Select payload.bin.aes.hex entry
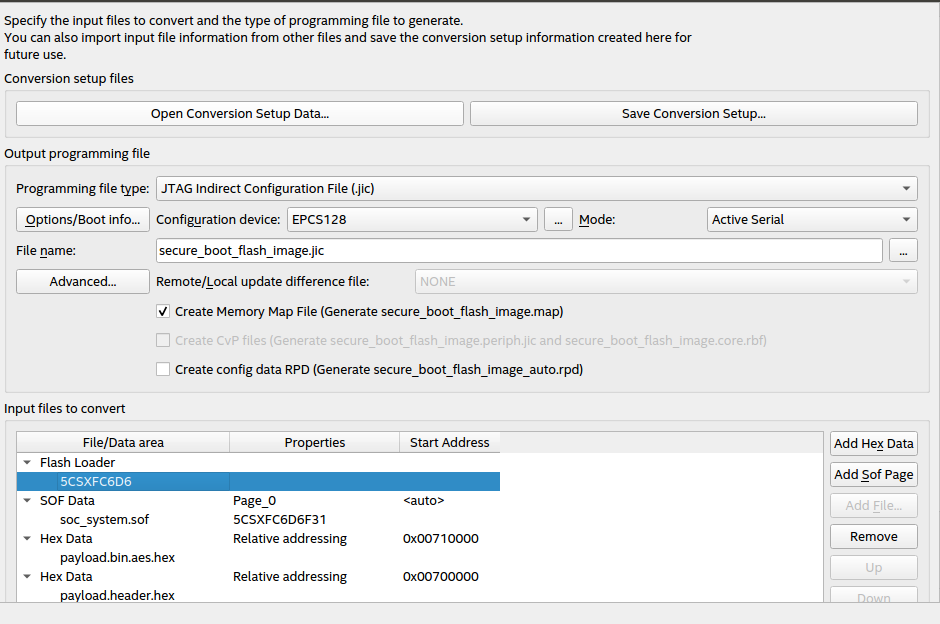The image size is (940, 624). click(x=117, y=558)
